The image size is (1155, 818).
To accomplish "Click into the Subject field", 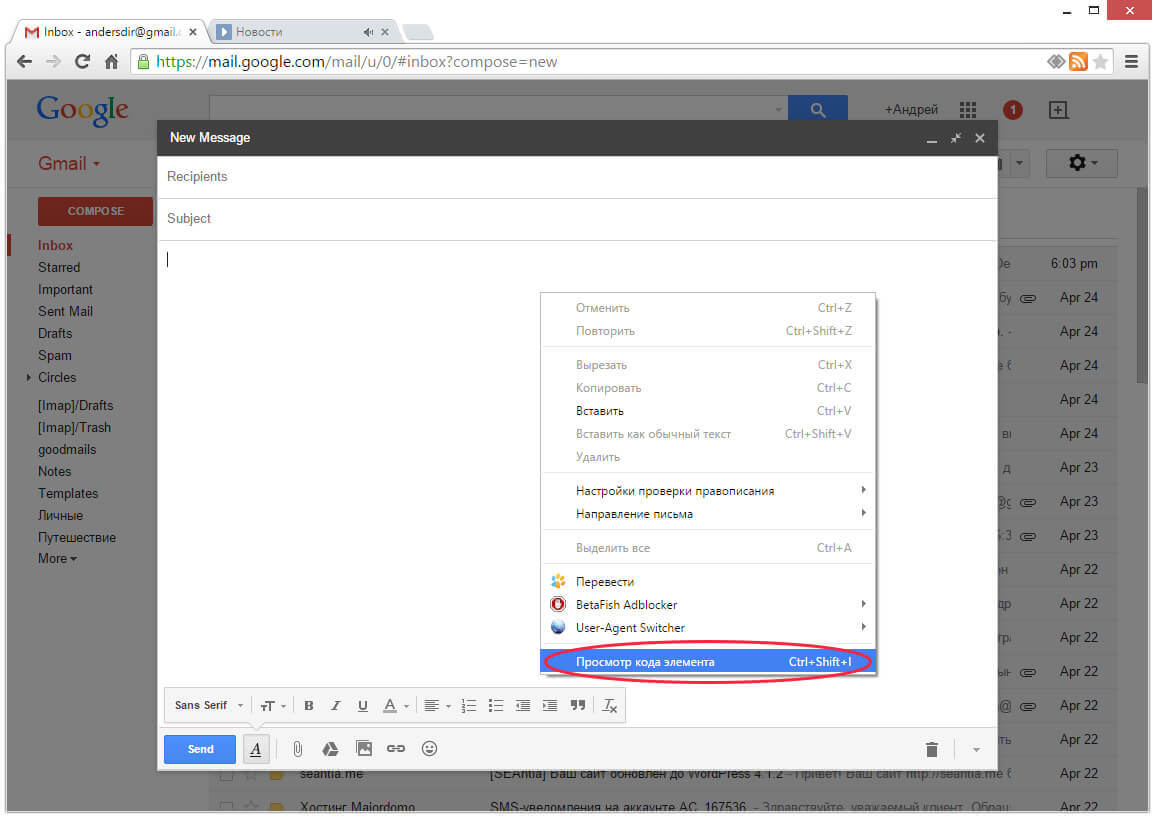I will click(x=577, y=219).
